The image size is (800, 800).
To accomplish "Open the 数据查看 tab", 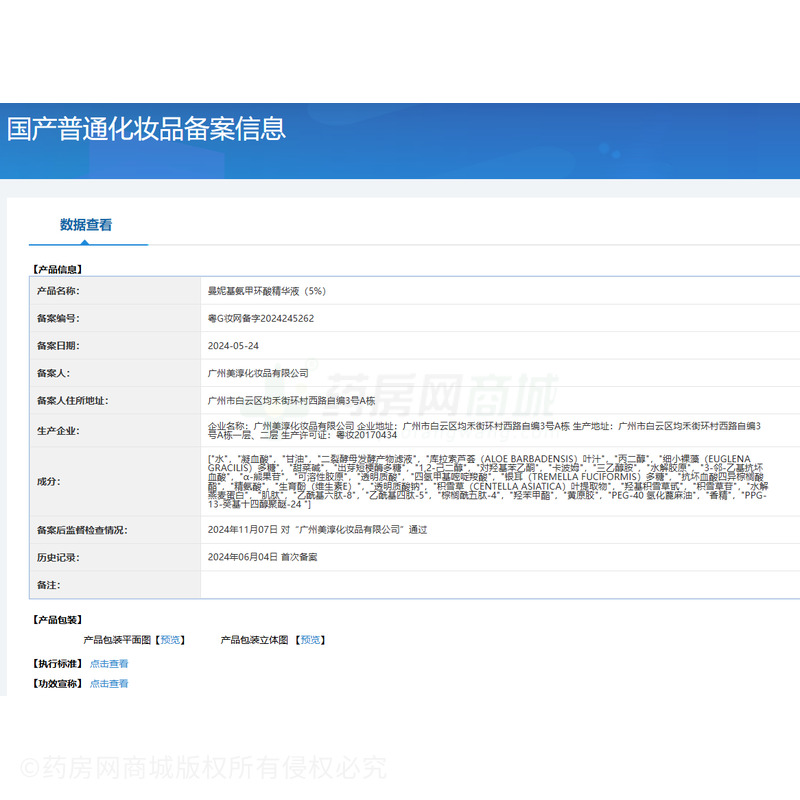I will point(86,225).
